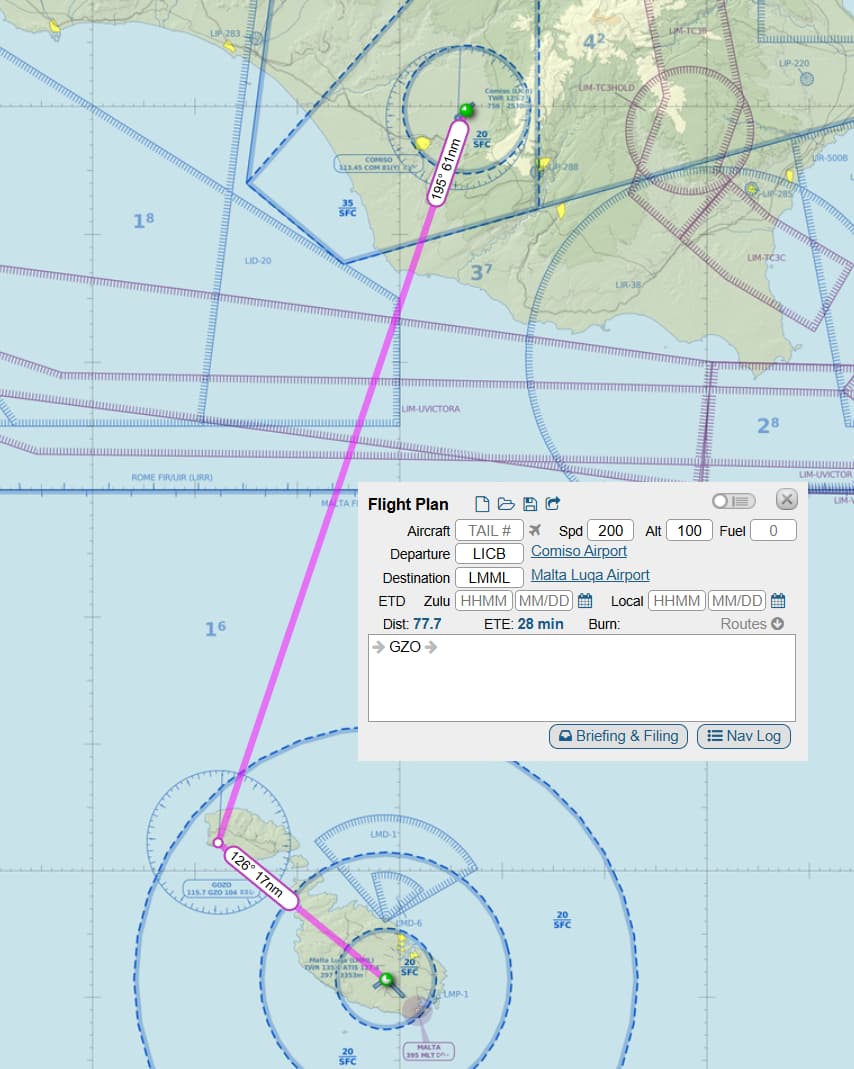Screen dimensions: 854x1069
Task: Select the 195° 61nm leg label
Action: point(443,172)
